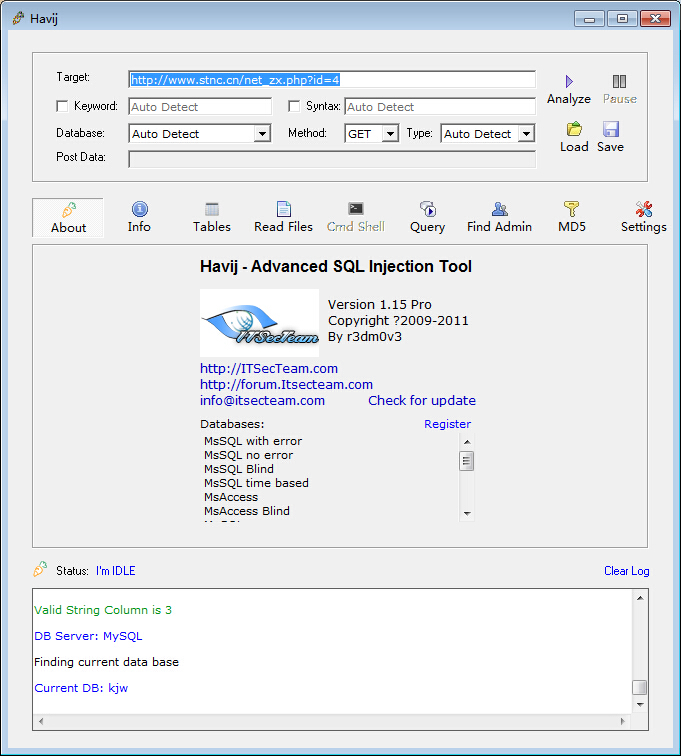Select the About tab label
Viewport: 681px width, 756px height.
click(68, 228)
